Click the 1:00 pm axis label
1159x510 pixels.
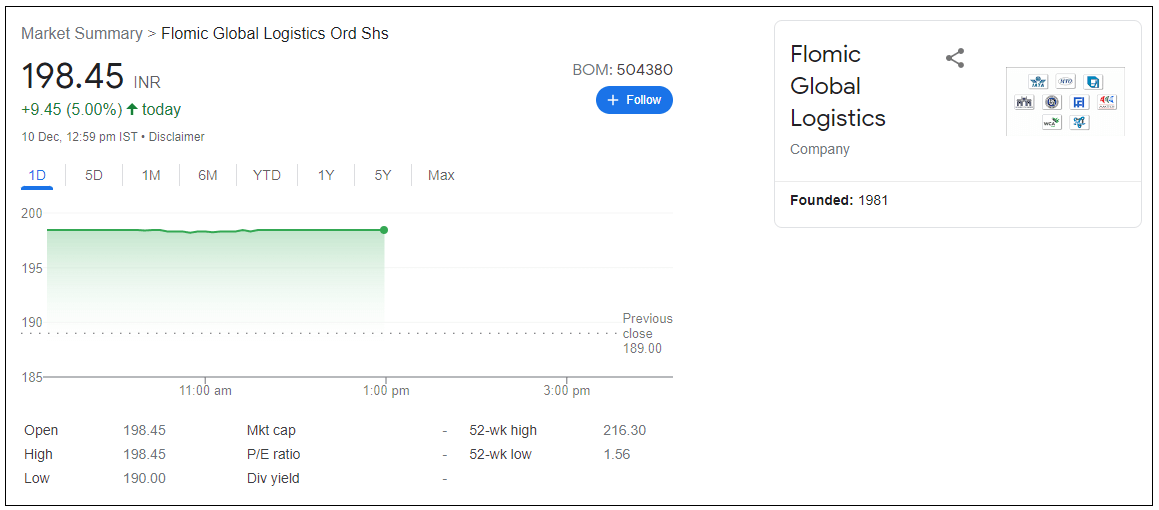(x=386, y=391)
